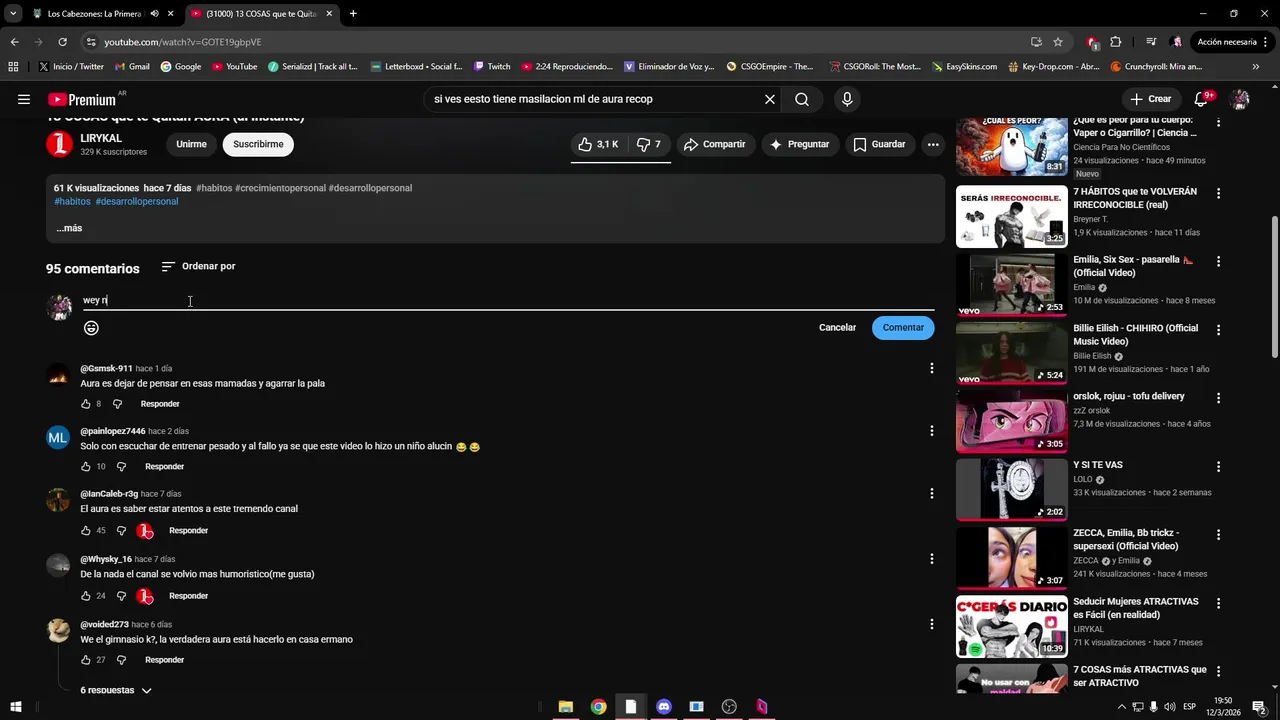Expand the description with '...más'
Image resolution: width=1280 pixels, height=720 pixels.
[69, 228]
